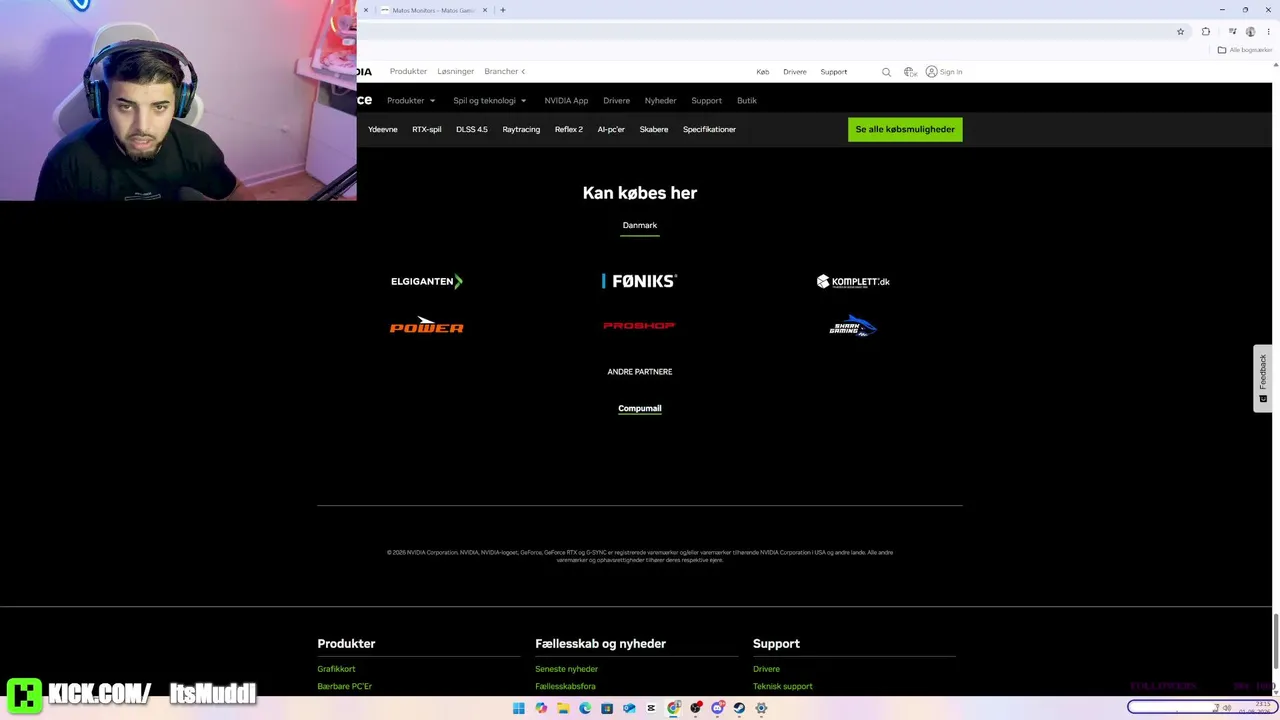The height and width of the screenshot is (720, 1280).
Task: Open the Komplett.dk retailer logo
Action: (853, 281)
